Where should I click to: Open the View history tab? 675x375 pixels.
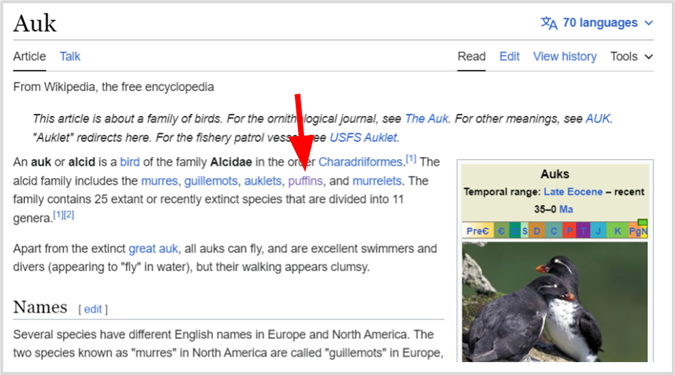[565, 56]
